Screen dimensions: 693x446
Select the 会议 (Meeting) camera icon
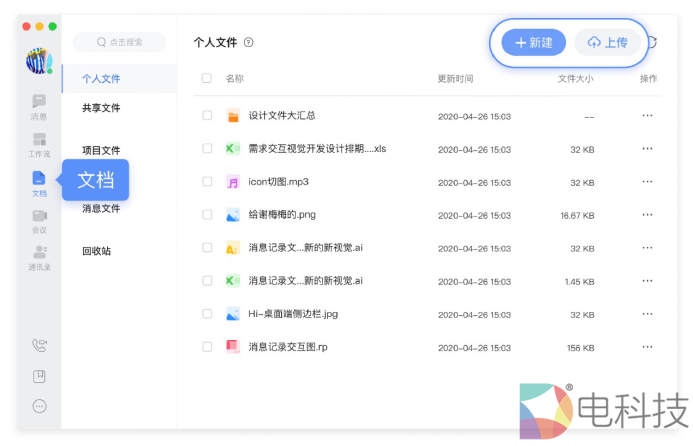click(39, 218)
